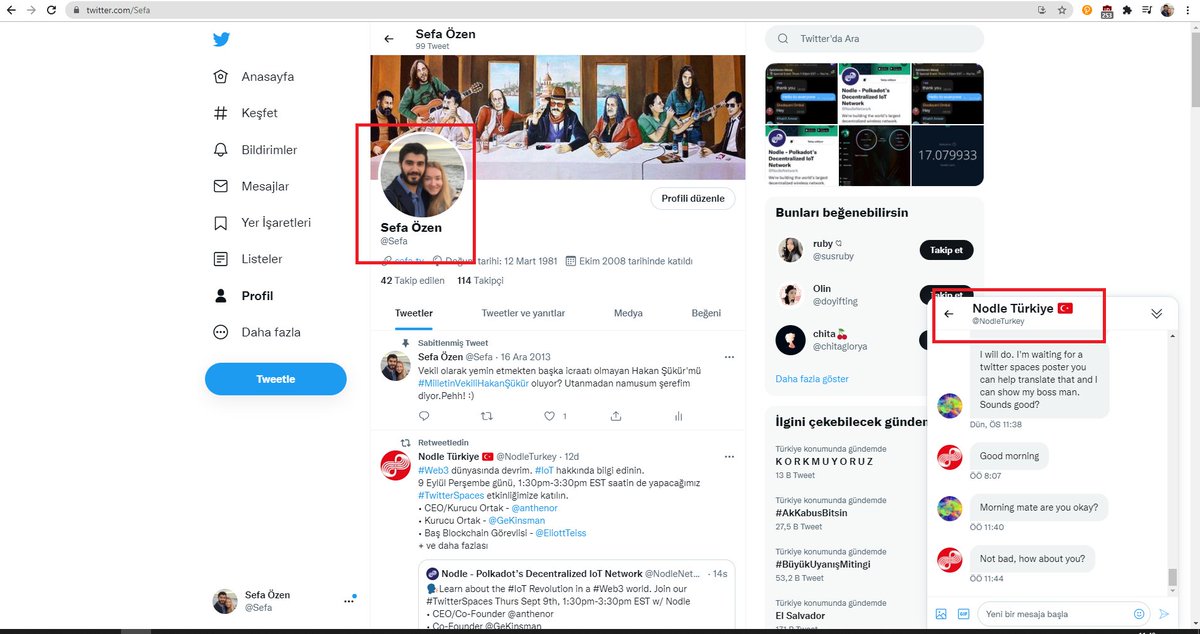Attach an image in the message box
The height and width of the screenshot is (634, 1200).
point(941,614)
